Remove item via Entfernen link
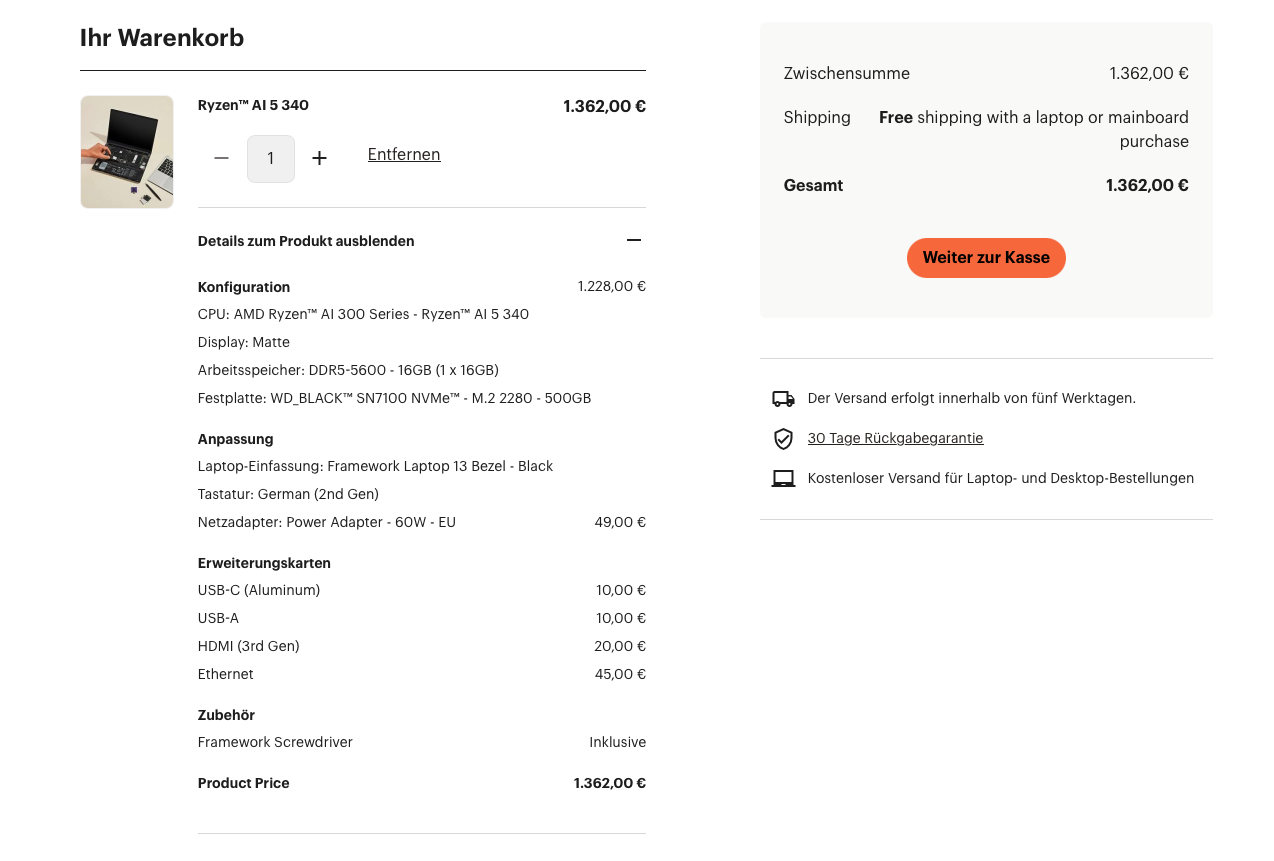The image size is (1274, 861). (404, 154)
